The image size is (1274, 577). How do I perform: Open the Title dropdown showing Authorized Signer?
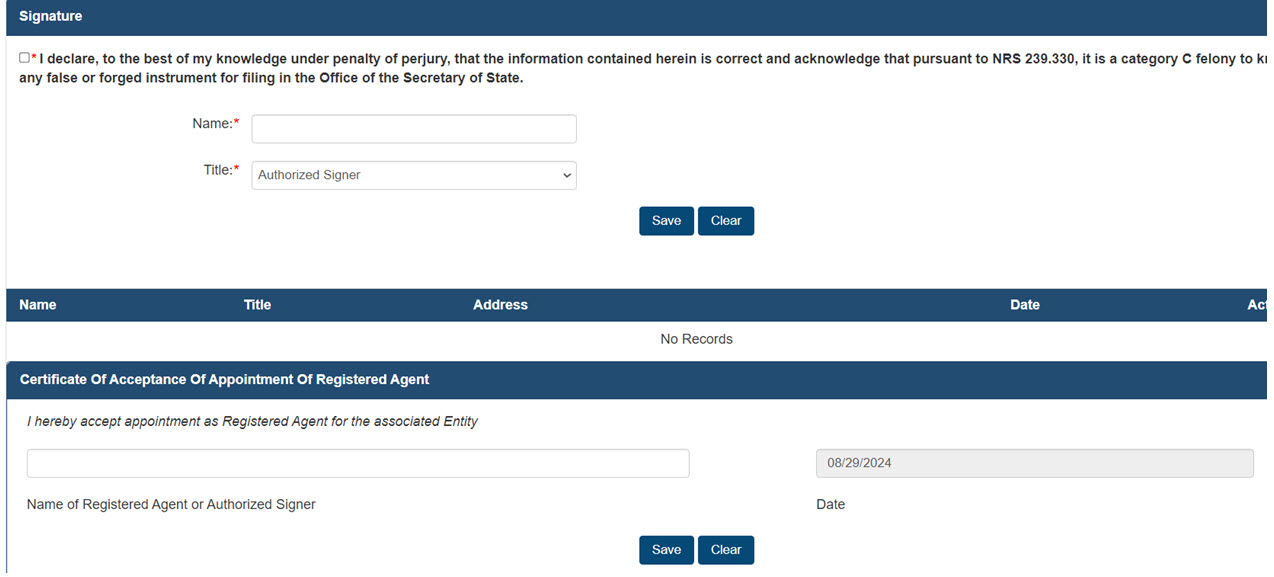(x=413, y=175)
